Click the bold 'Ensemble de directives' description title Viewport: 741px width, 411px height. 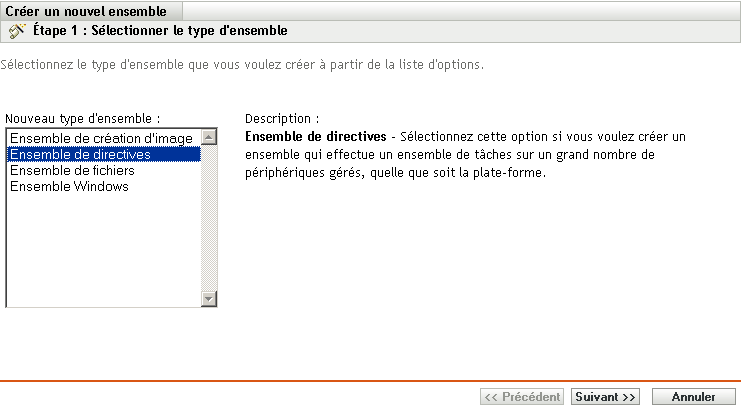point(315,136)
